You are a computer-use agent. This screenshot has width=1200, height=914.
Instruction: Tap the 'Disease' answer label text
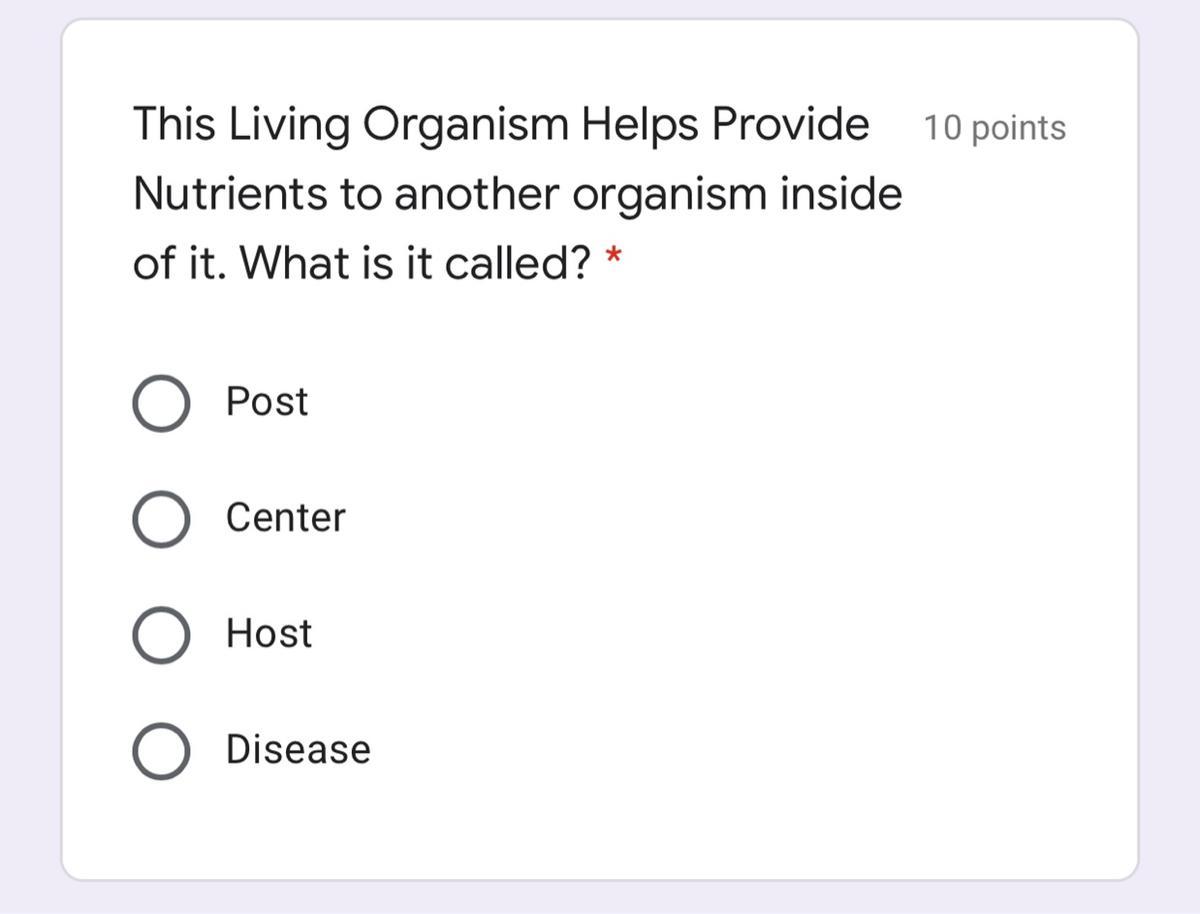[298, 750]
